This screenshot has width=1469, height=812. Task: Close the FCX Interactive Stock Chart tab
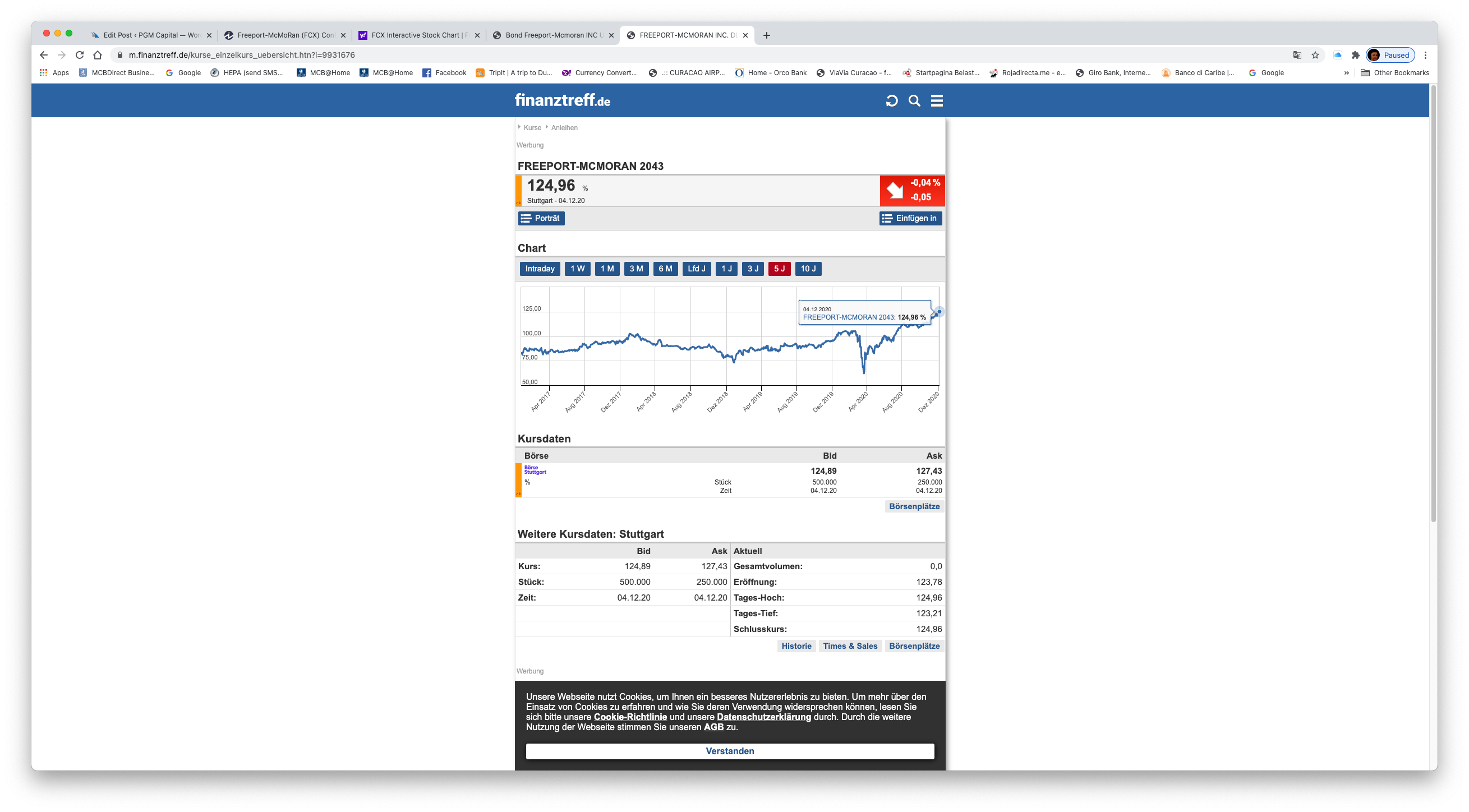tap(477, 35)
